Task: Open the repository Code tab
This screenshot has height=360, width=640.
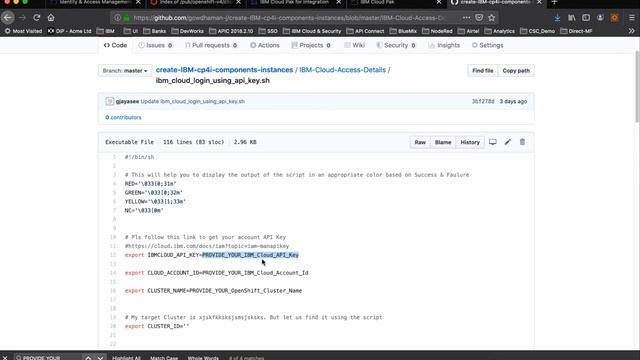Action: pyautogui.click(x=115, y=45)
